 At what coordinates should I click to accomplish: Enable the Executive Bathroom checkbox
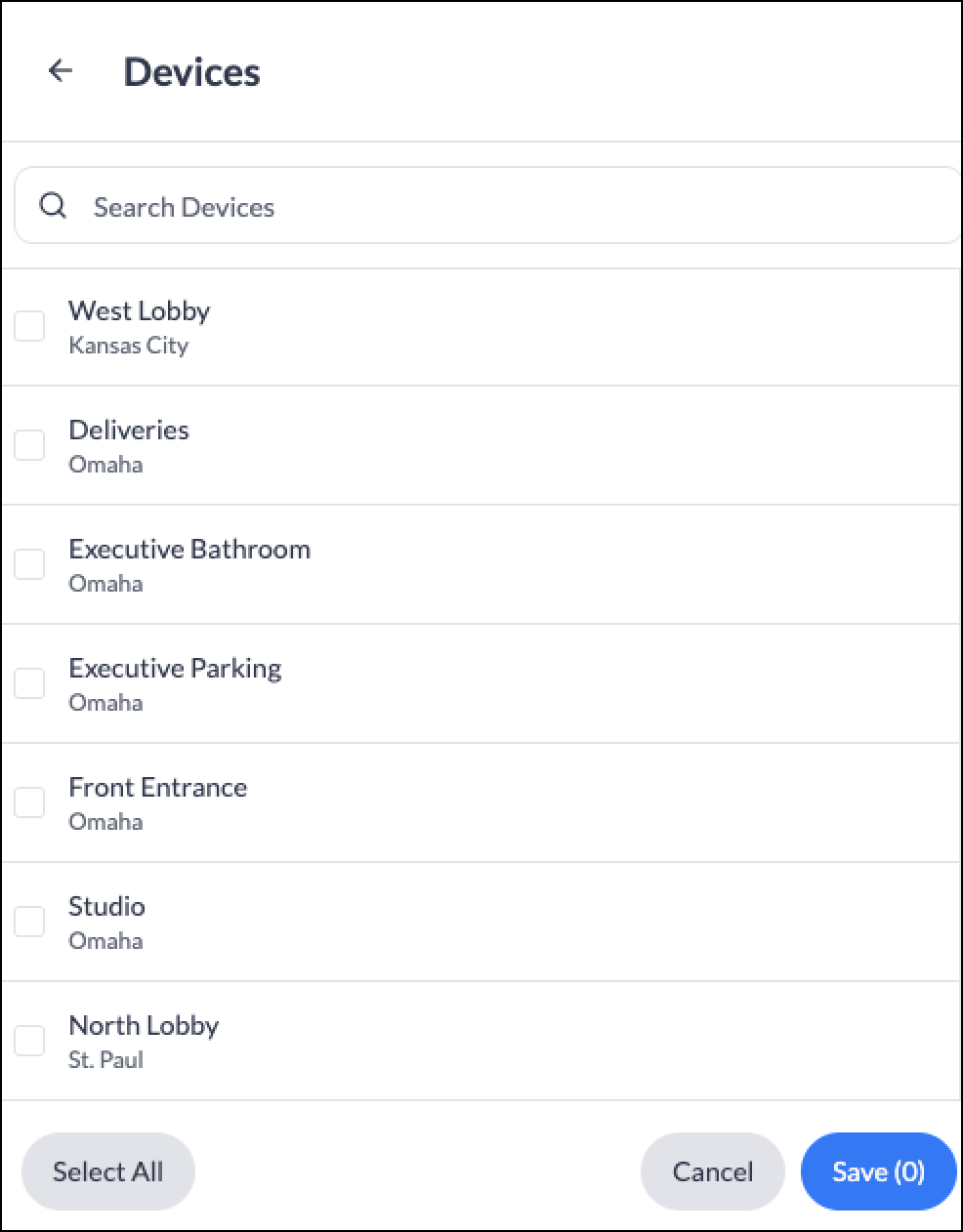(x=29, y=564)
